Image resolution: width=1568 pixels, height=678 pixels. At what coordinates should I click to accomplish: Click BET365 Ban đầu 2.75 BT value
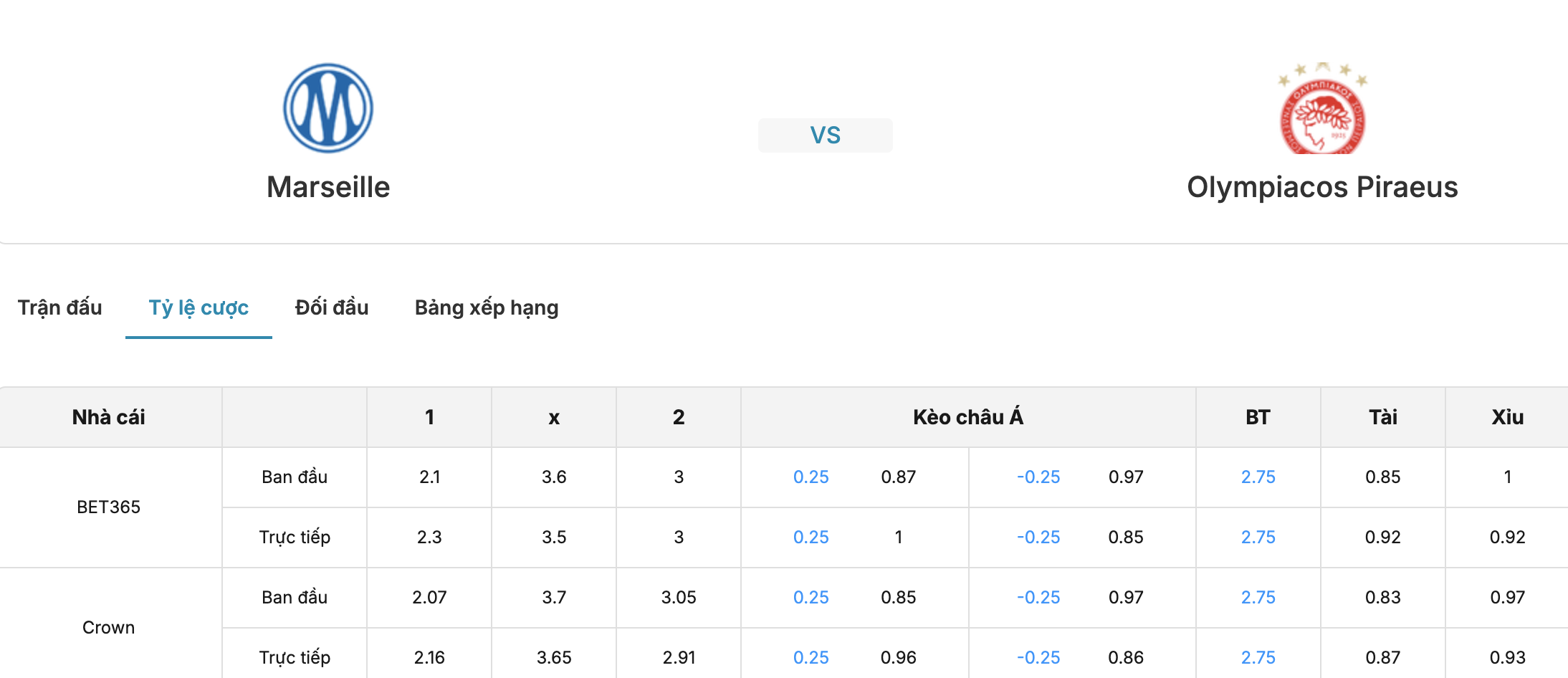[x=1258, y=477]
